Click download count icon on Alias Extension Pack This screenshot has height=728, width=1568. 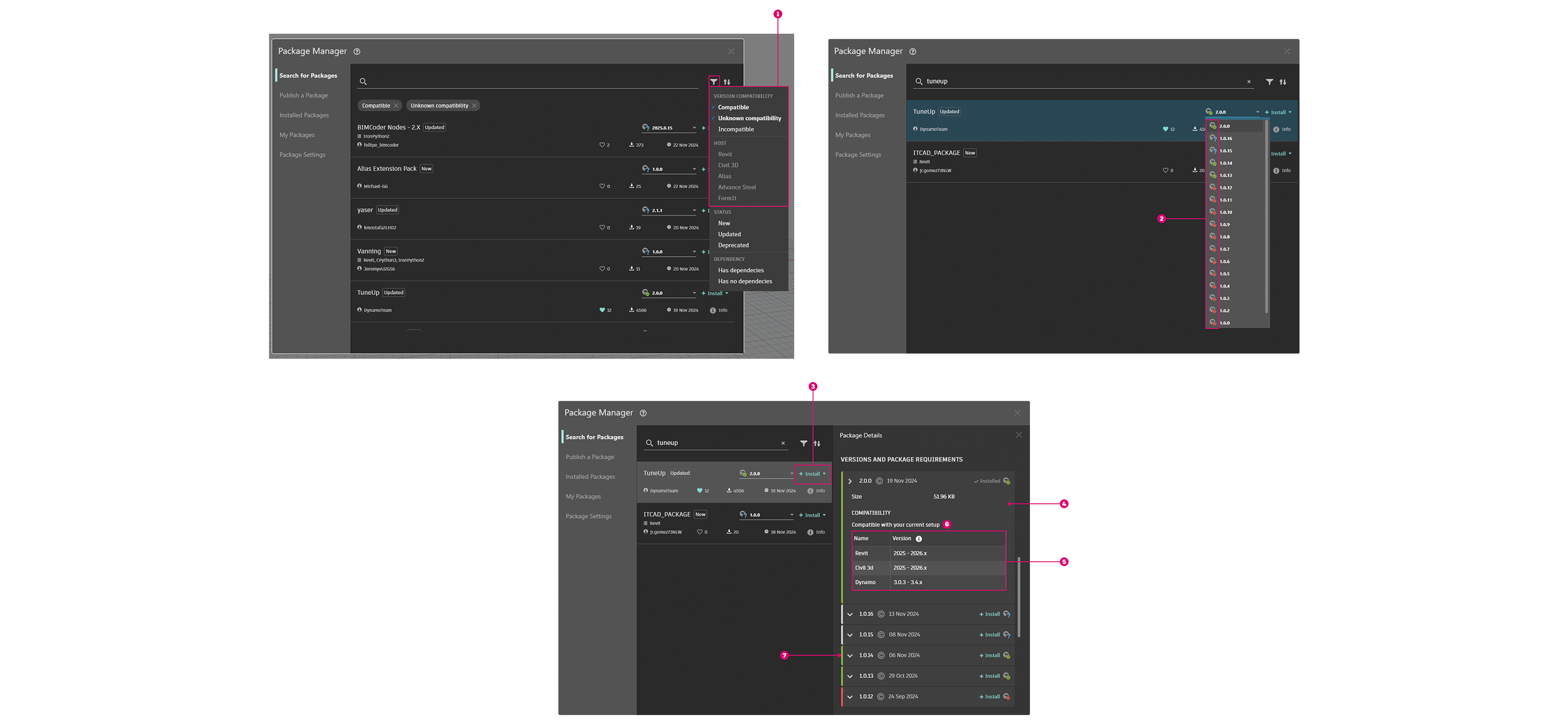click(631, 186)
